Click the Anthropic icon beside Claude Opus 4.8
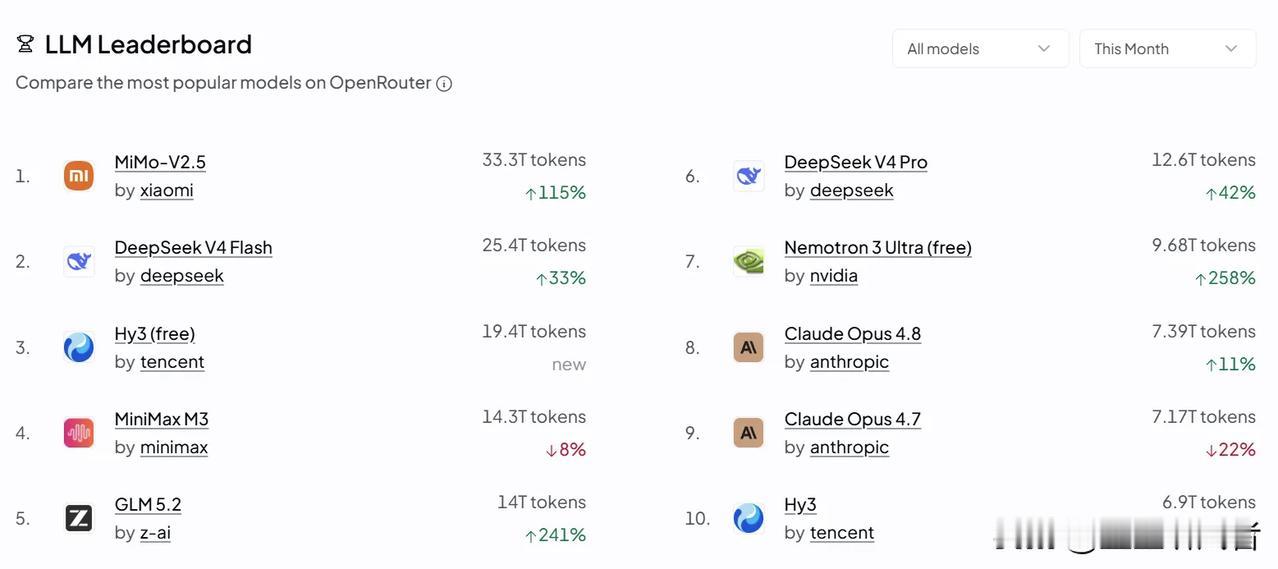The width and height of the screenshot is (1278, 569). click(748, 347)
